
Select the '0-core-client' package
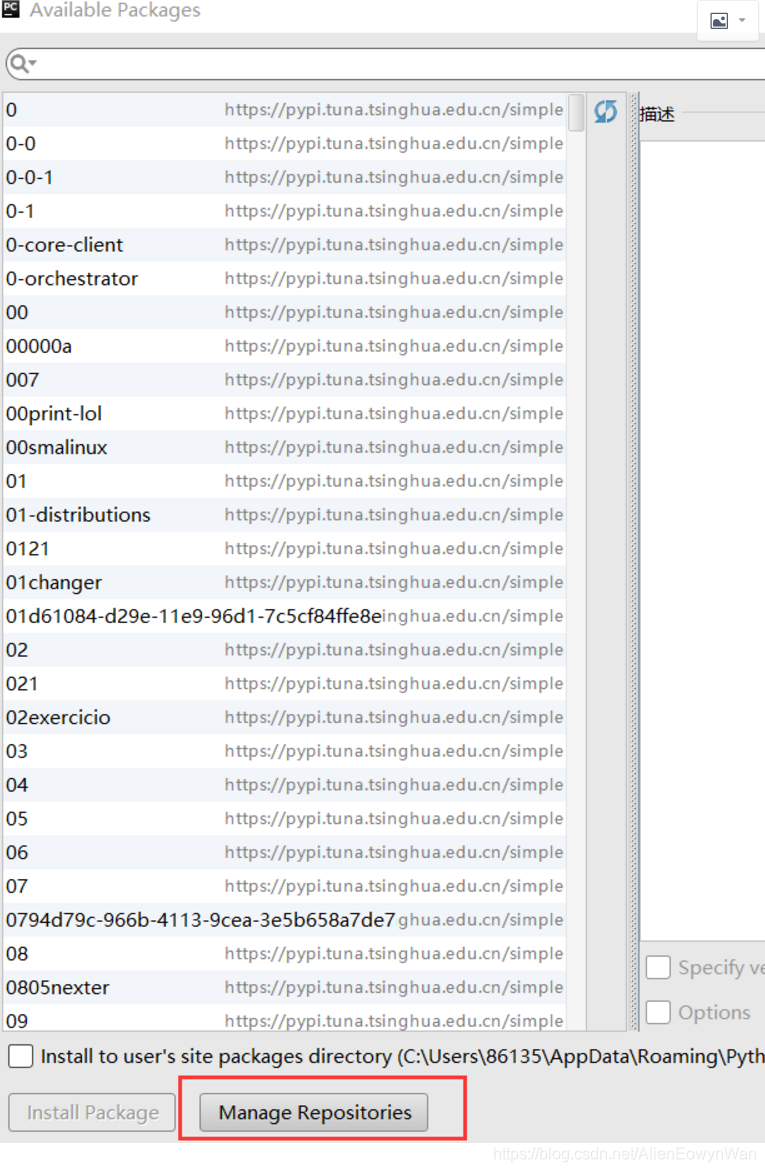tap(284, 244)
